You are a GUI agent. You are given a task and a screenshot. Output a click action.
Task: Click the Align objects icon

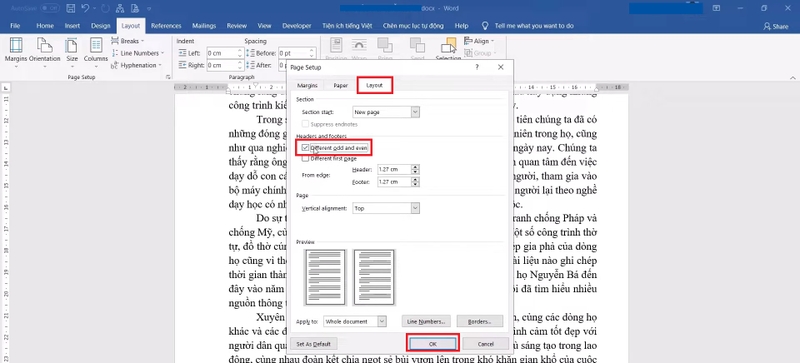(x=468, y=41)
